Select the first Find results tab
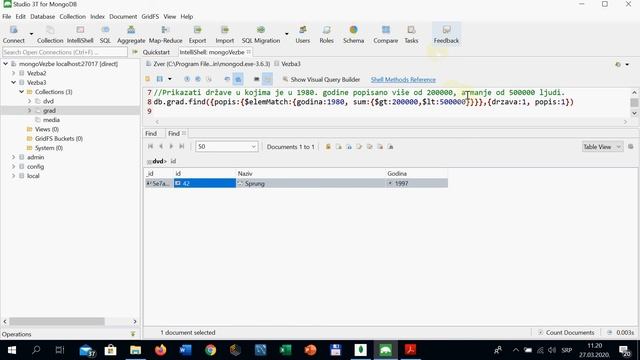640x360 pixels. pyautogui.click(x=151, y=133)
